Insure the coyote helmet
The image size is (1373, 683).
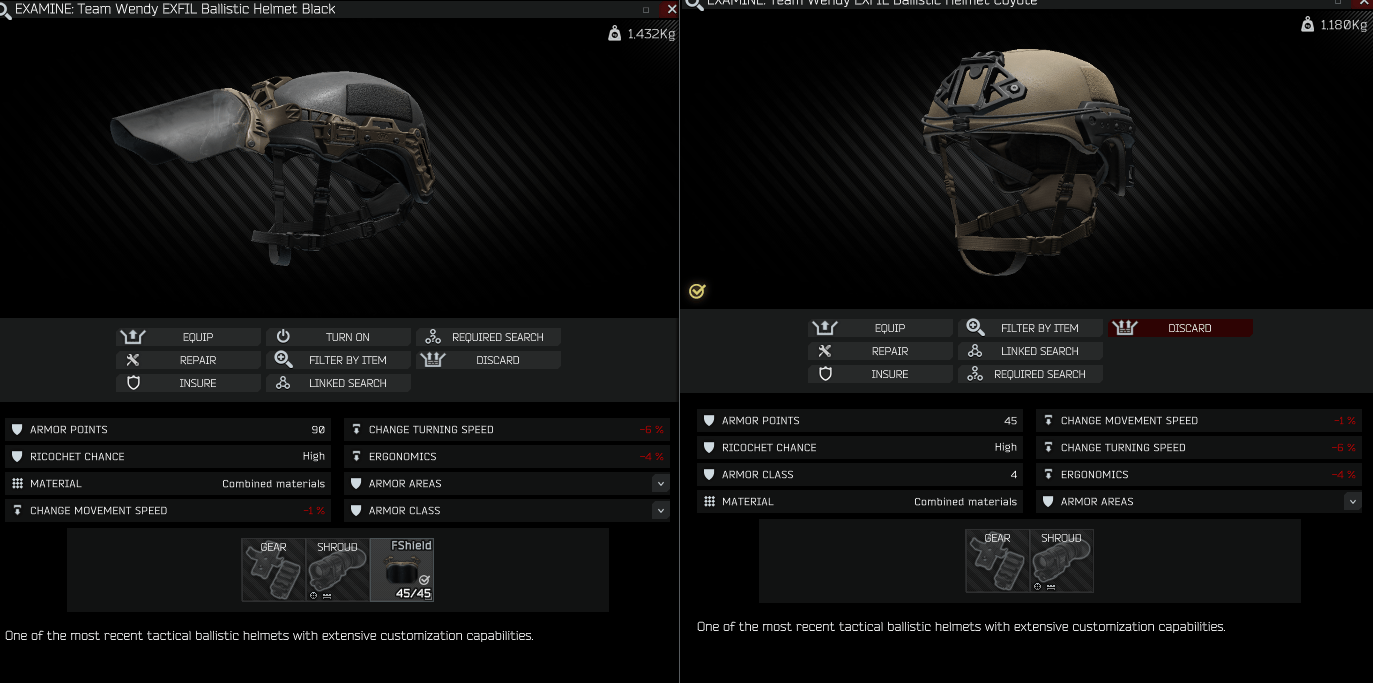[x=880, y=374]
